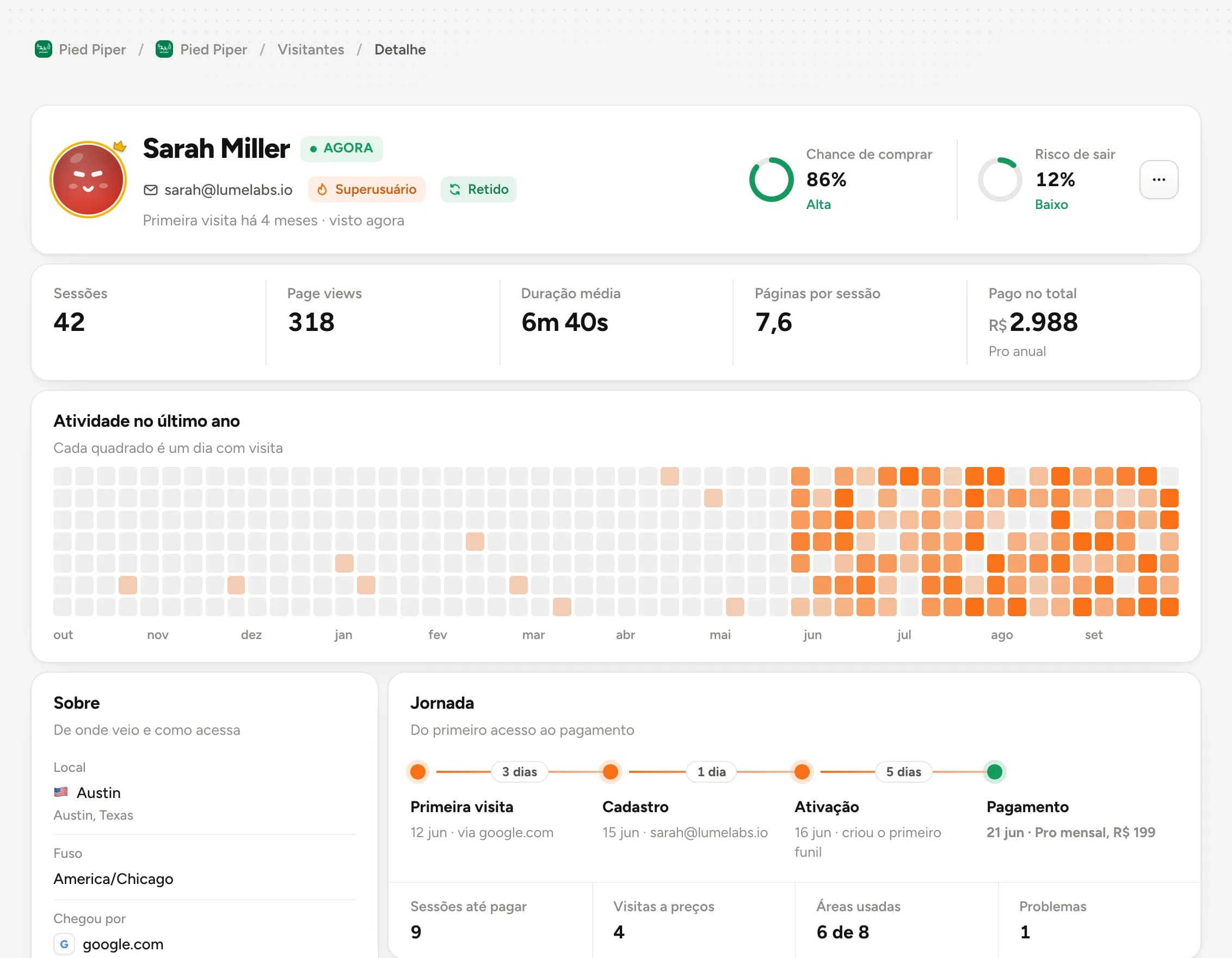1232x958 pixels.
Task: Click the 21 jun · Pro mensal, R$ 199 text
Action: [x=1071, y=832]
